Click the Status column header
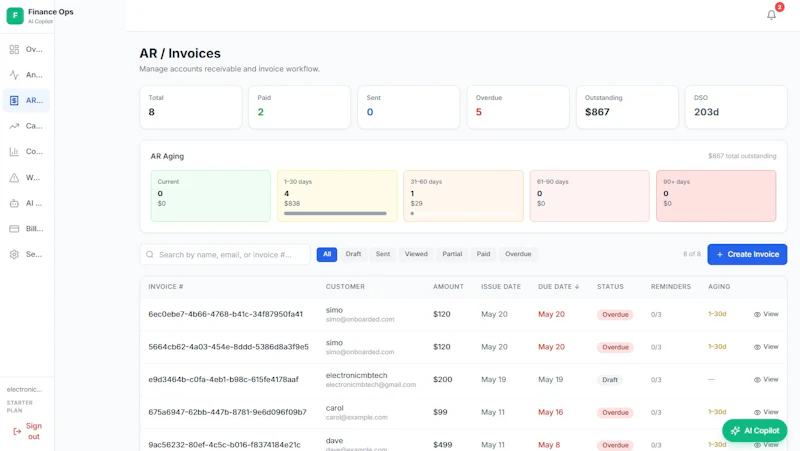 tap(610, 287)
